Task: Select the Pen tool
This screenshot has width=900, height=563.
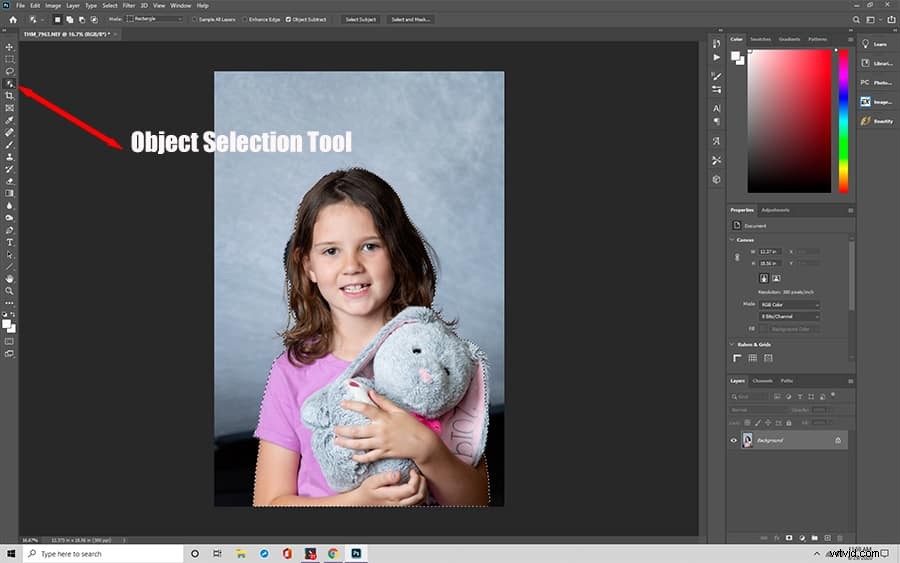Action: 9,230
